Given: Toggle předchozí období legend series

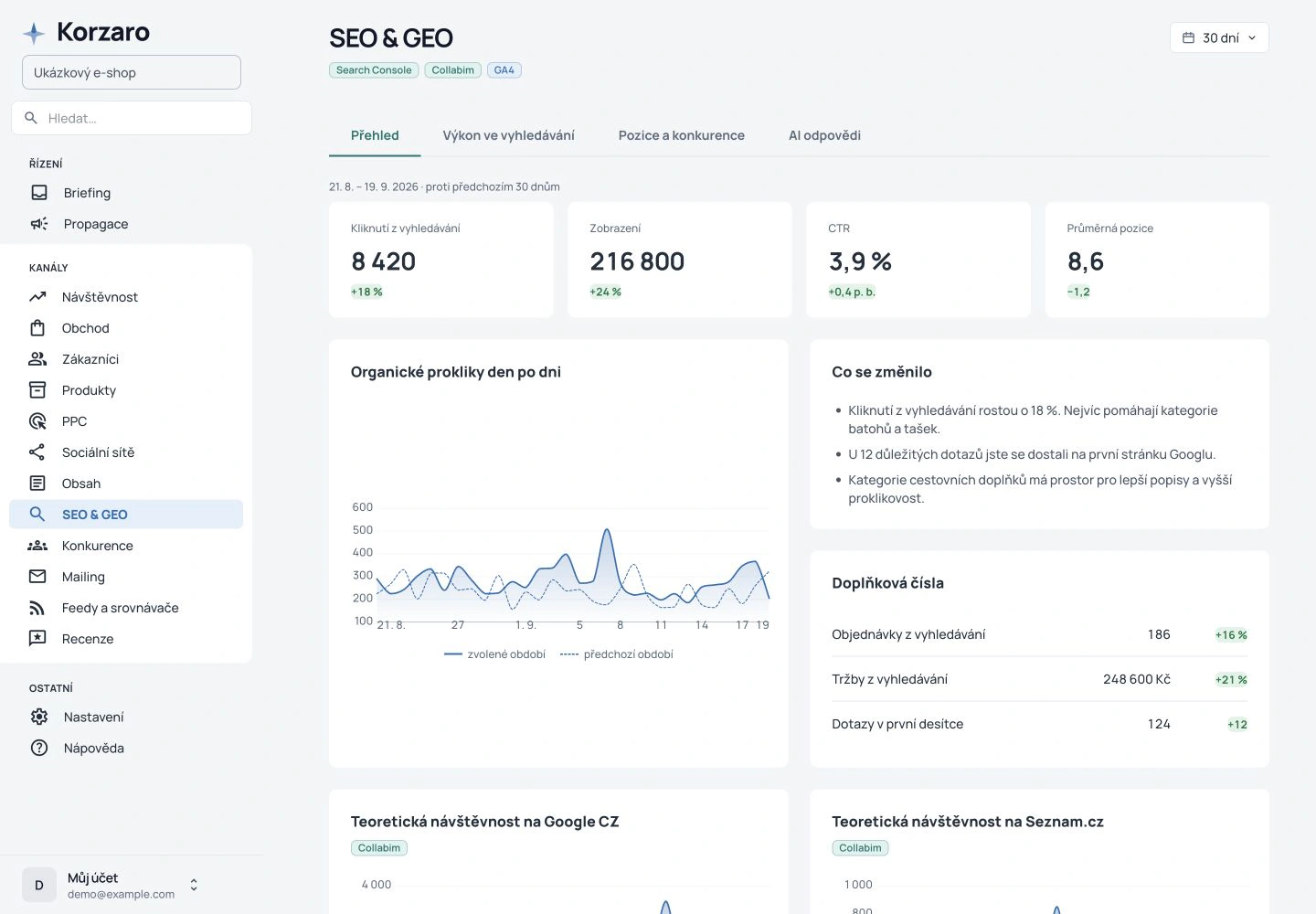Looking at the screenshot, I should 617,654.
